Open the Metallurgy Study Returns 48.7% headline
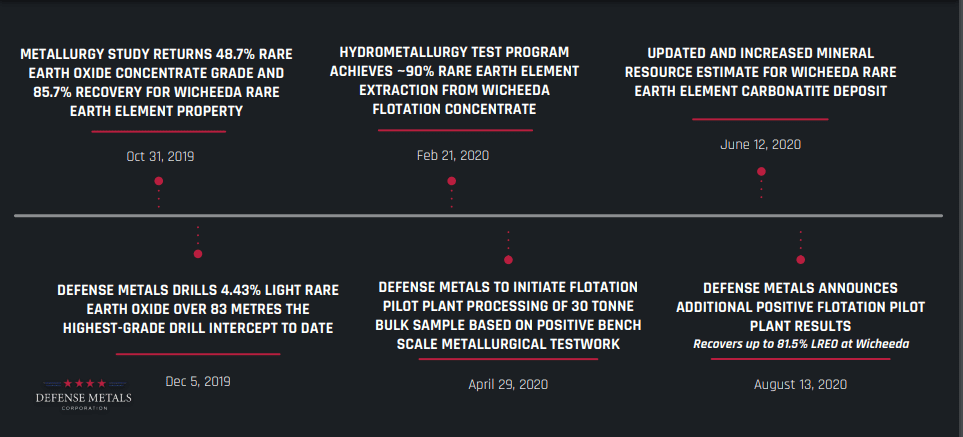The height and width of the screenshot is (437, 963). [157, 83]
